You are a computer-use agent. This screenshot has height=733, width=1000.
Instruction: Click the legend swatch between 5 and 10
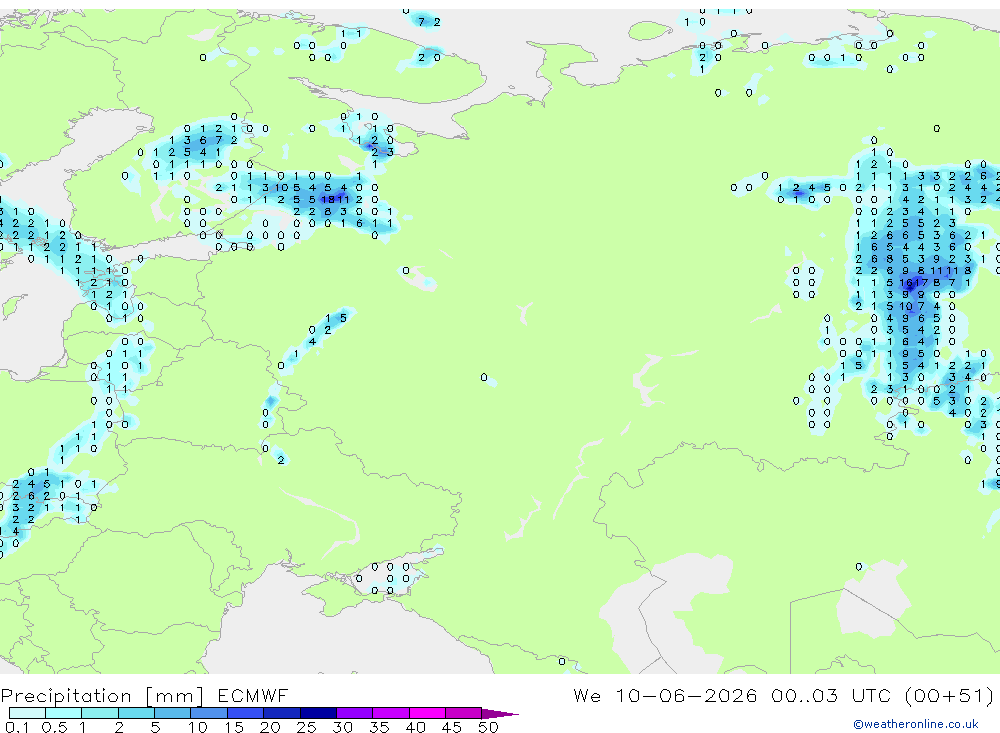click(173, 713)
